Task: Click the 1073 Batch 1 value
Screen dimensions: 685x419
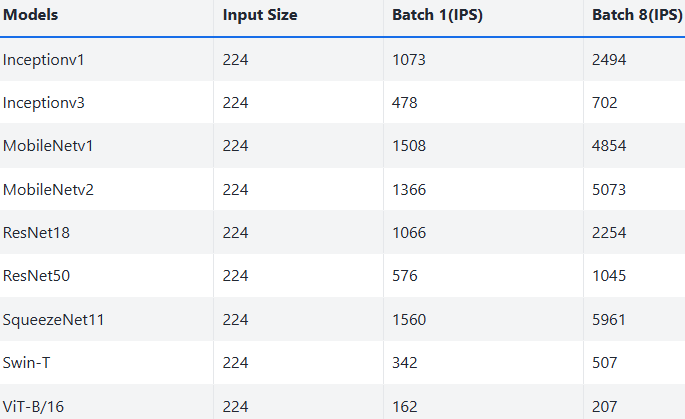Action: [x=409, y=60]
